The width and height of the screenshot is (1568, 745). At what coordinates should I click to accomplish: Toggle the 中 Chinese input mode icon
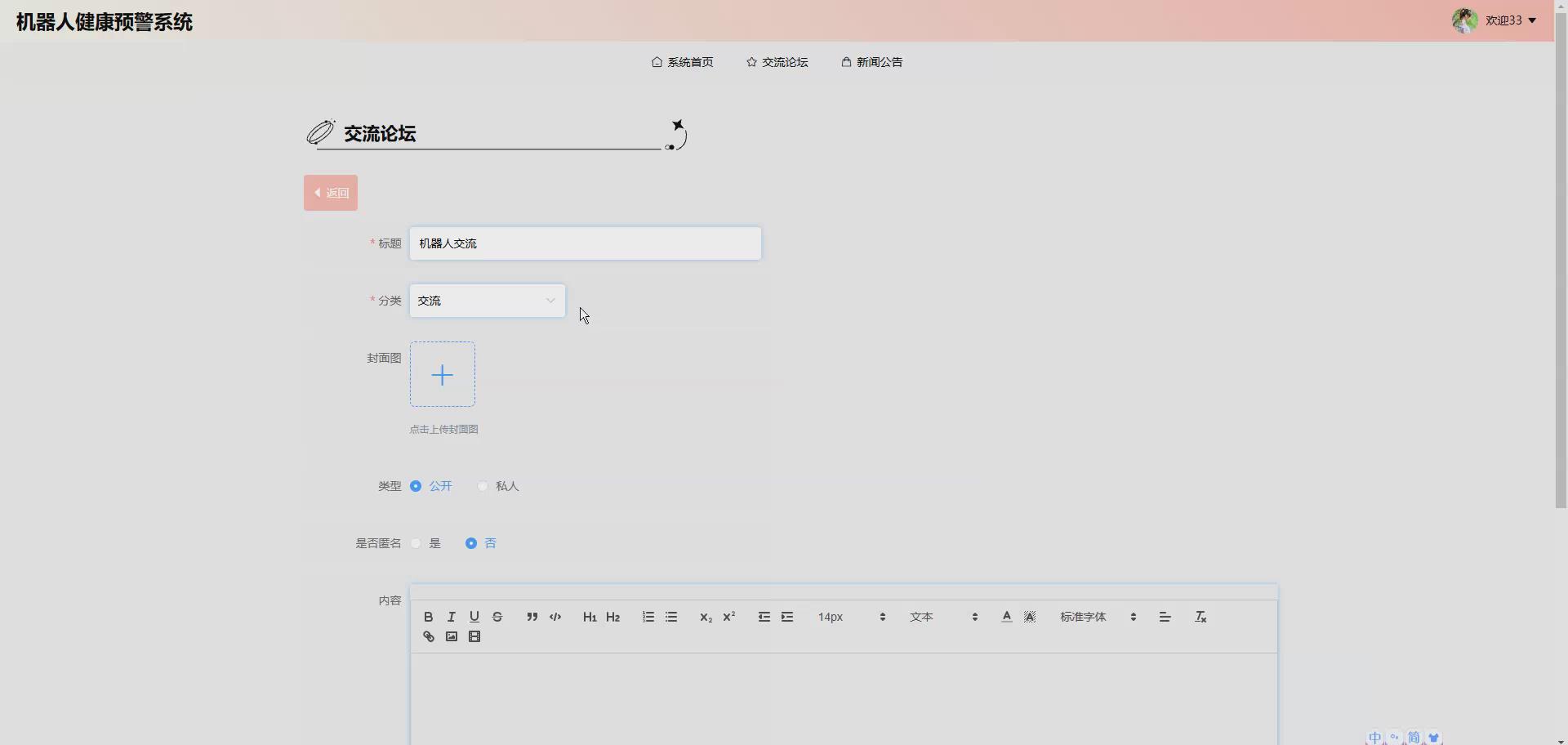(x=1375, y=738)
